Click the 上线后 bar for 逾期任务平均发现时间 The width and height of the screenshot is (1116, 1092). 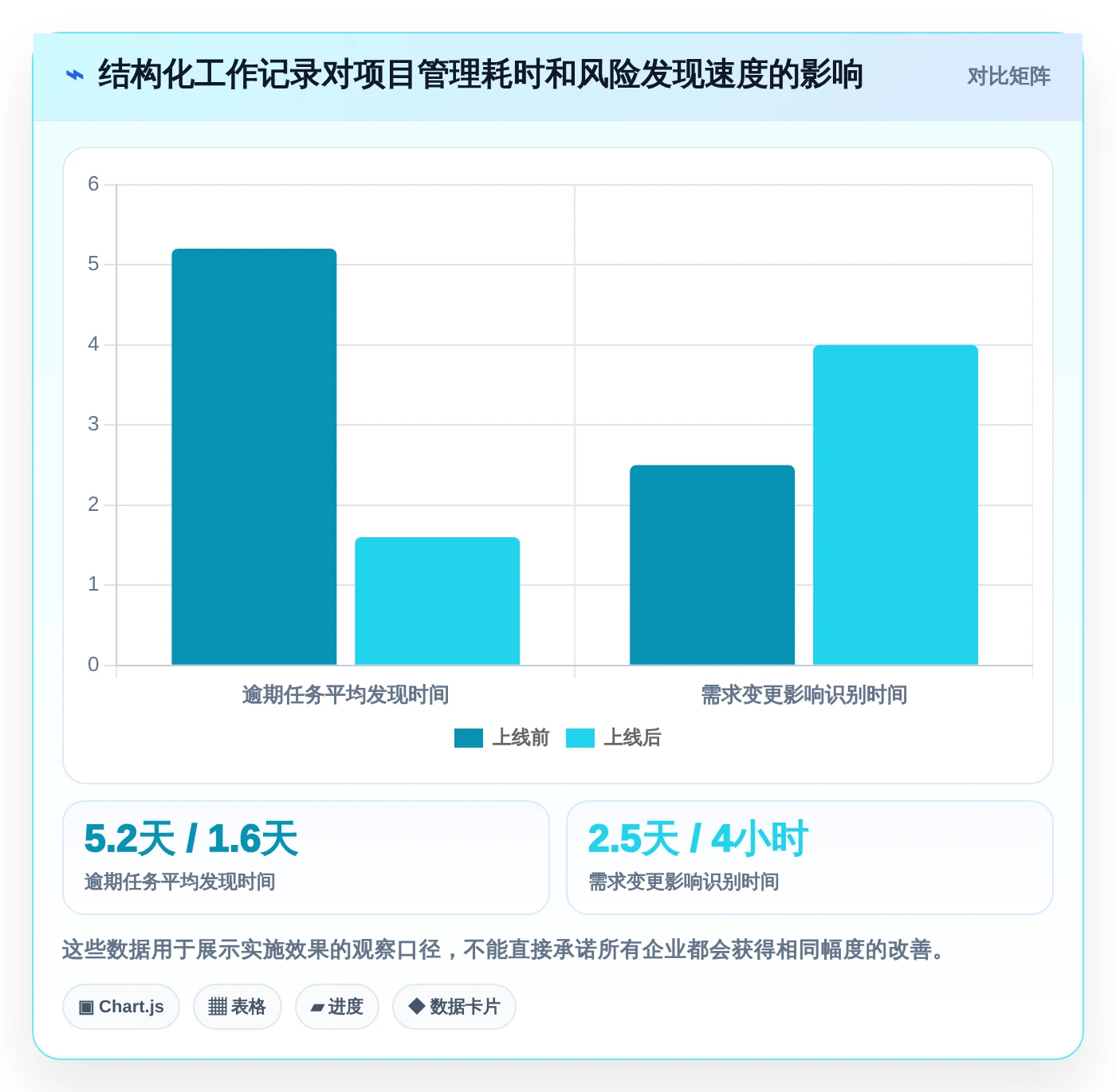coord(438,601)
